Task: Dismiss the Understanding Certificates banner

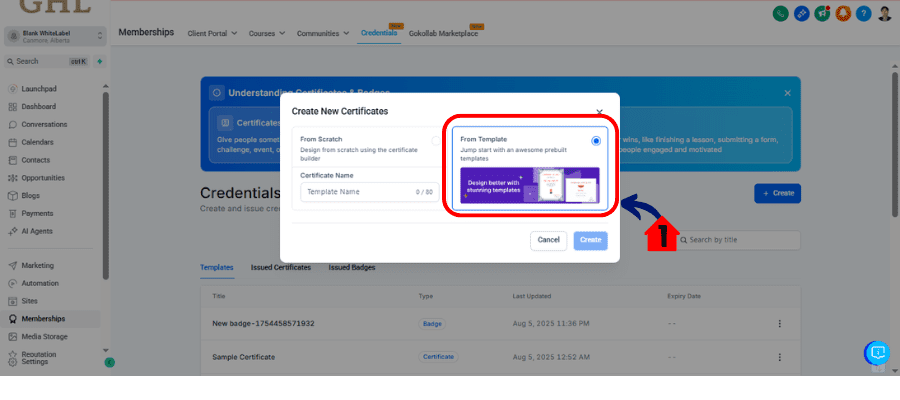Action: (788, 93)
